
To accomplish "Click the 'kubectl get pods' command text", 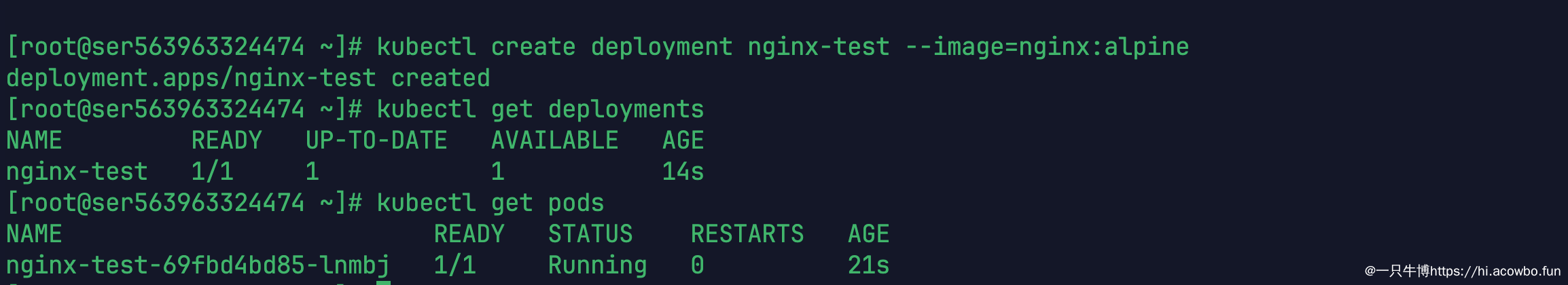I will point(490,203).
